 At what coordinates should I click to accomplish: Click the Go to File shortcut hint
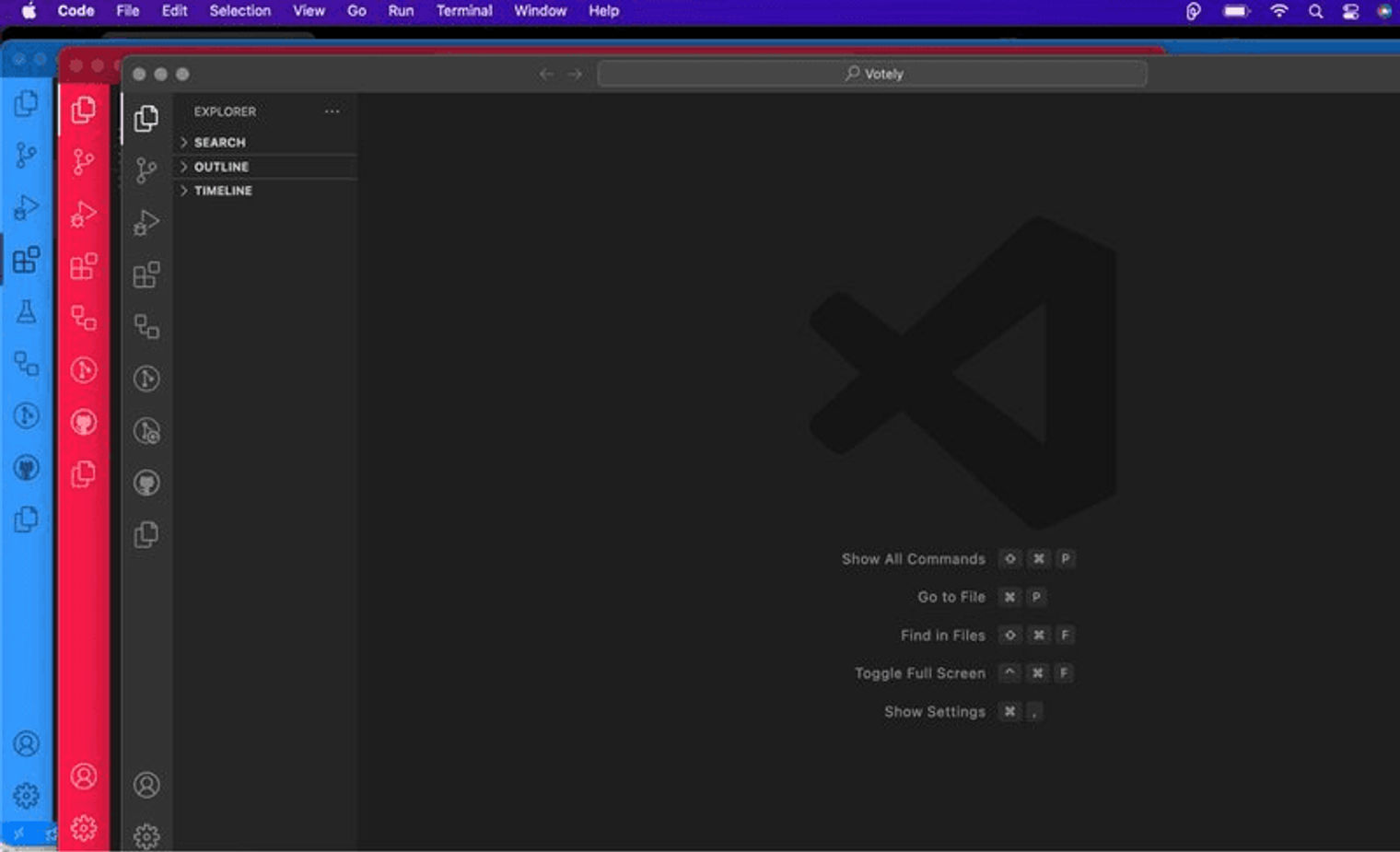click(x=982, y=597)
